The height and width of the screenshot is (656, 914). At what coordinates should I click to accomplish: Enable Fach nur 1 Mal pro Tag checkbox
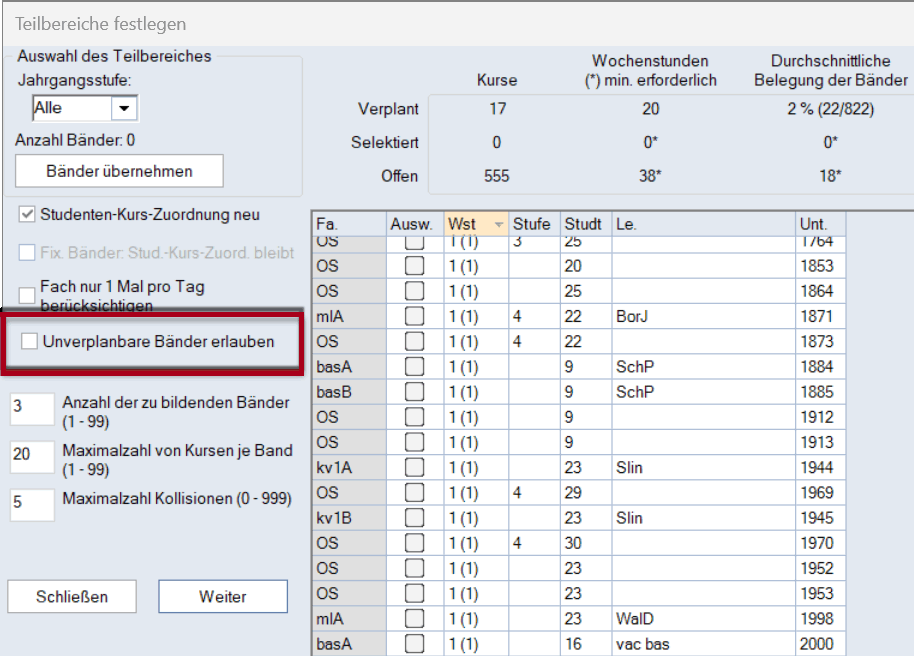pos(27,295)
